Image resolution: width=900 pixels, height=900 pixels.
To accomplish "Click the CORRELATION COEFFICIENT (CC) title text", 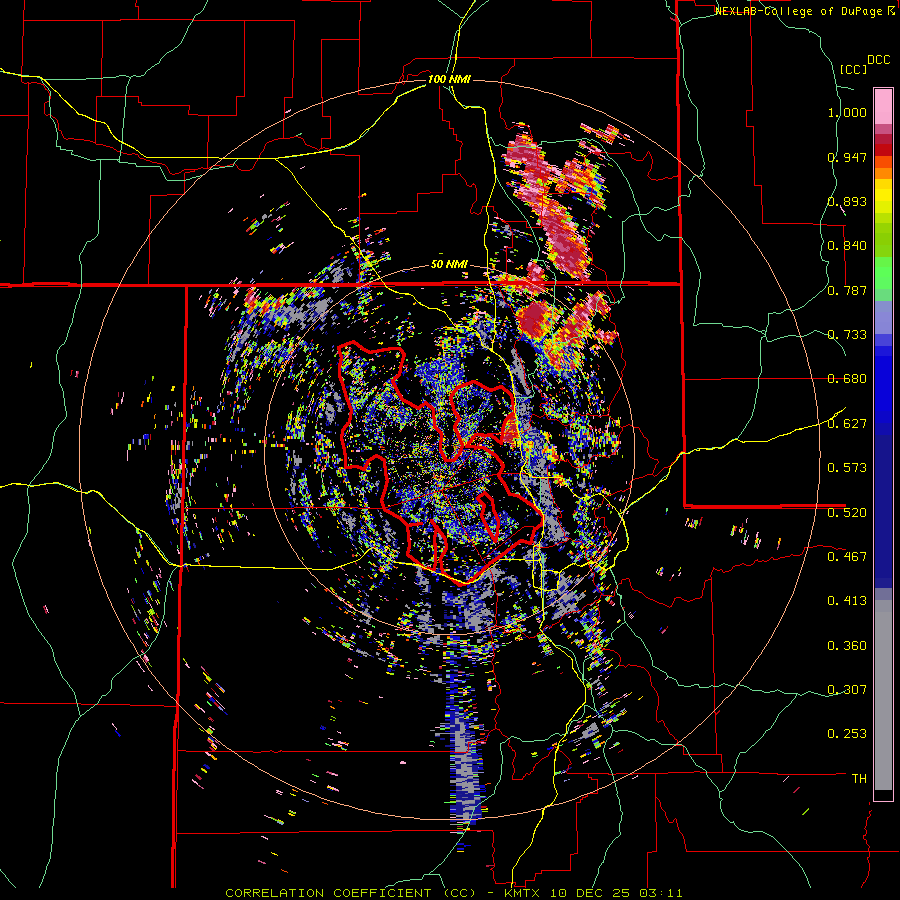I will pos(351,893).
